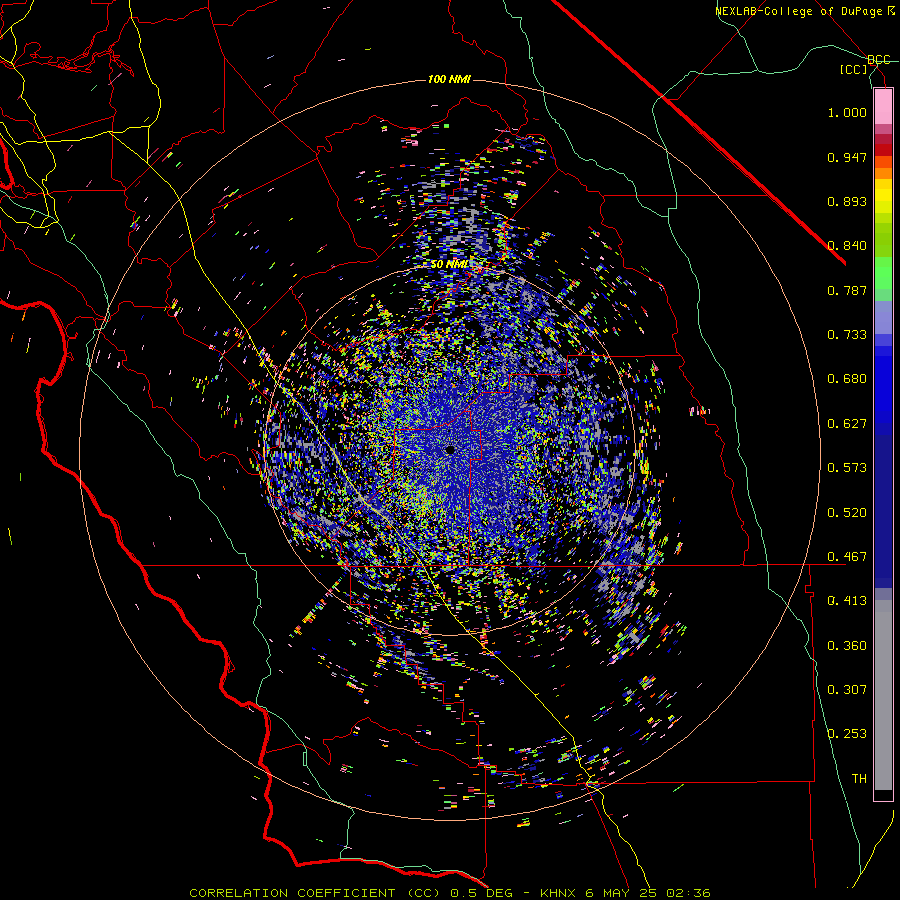900x900 pixels.
Task: Click the 0.520 value on the color scale
Action: (847, 513)
